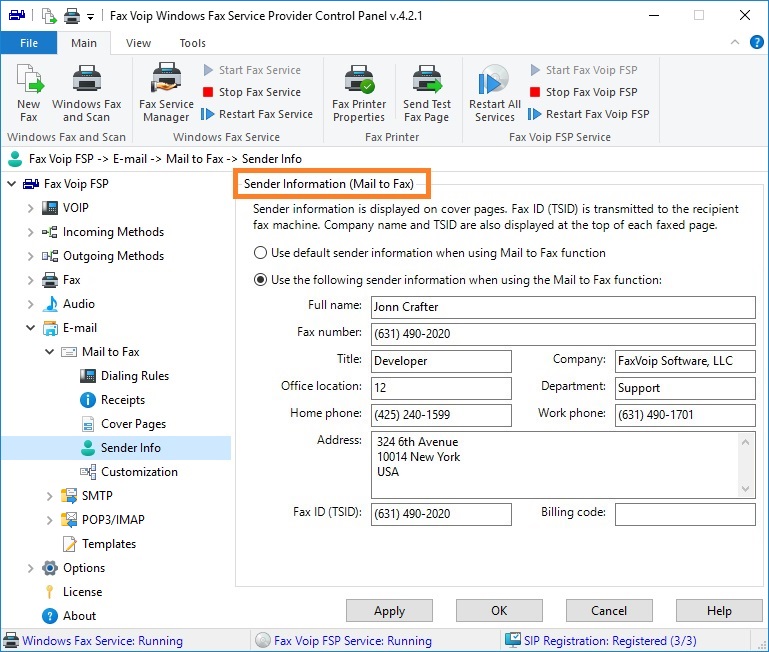Viewport: 769px width, 652px height.
Task: Restart the Windows Fax Service
Action: click(257, 114)
